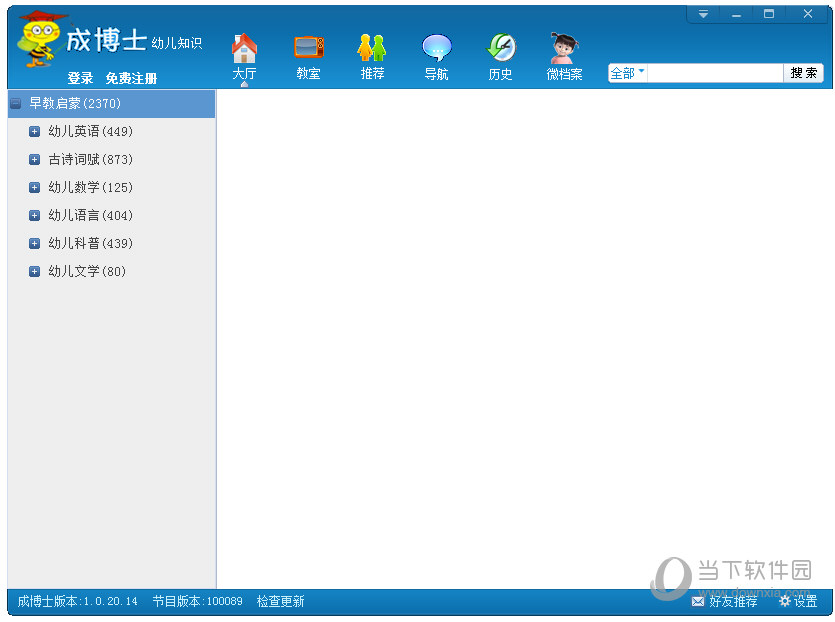
Task: Click the 节目版本:100089 text
Action: [198, 601]
